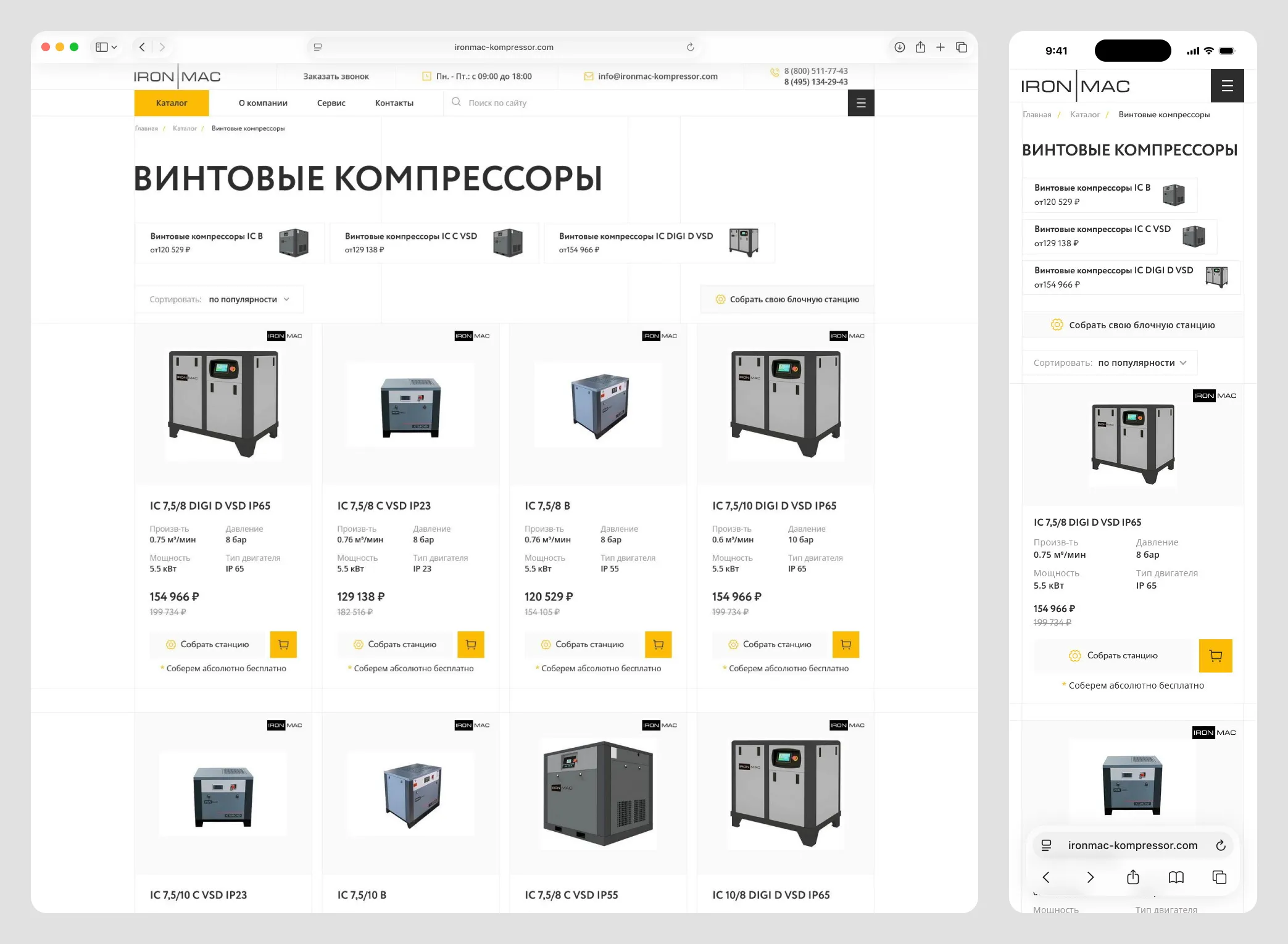Expand mobile sort dropdown 'по популярности'
The width and height of the screenshot is (1288, 944).
[1142, 363]
